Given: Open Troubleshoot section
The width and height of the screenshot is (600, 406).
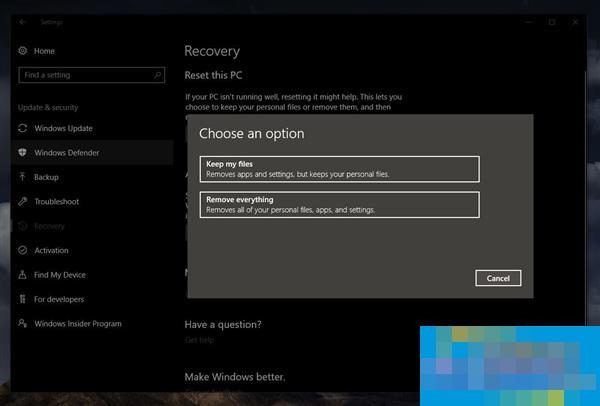Looking at the screenshot, I should pyautogui.click(x=56, y=202).
